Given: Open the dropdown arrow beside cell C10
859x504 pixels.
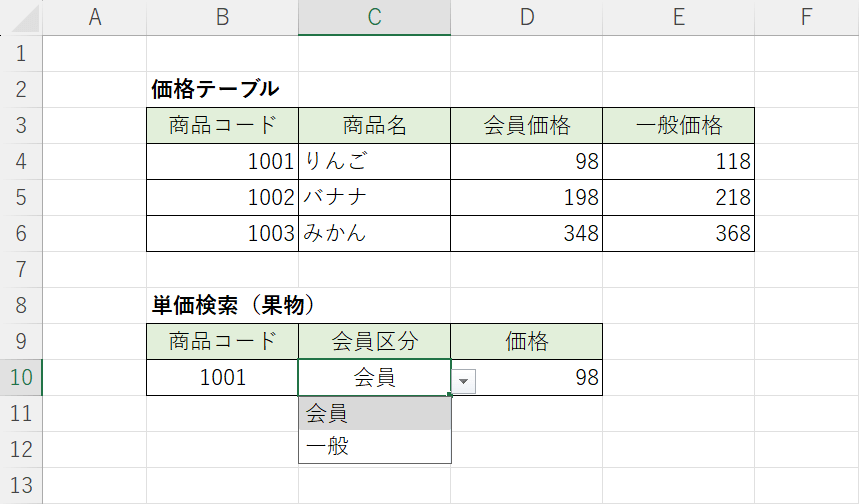Looking at the screenshot, I should (463, 379).
